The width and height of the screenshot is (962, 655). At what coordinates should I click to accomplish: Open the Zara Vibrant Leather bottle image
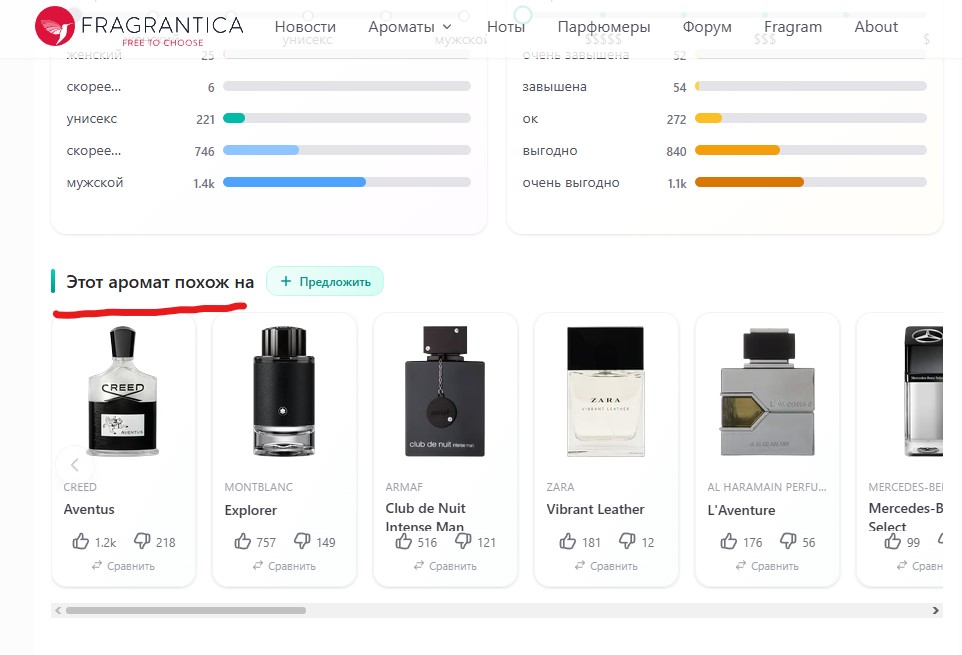point(606,391)
